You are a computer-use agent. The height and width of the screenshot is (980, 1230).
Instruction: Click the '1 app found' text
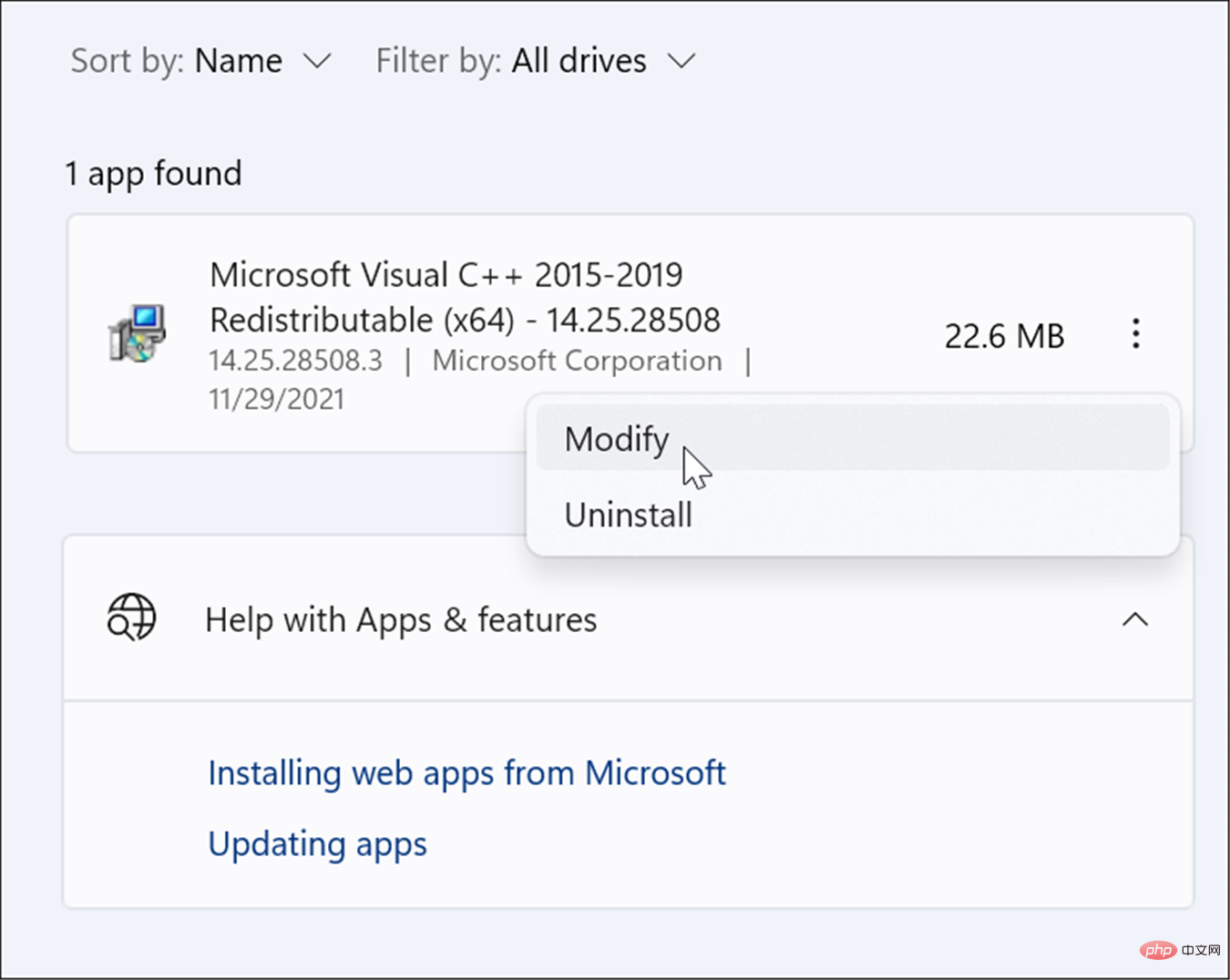(x=153, y=173)
